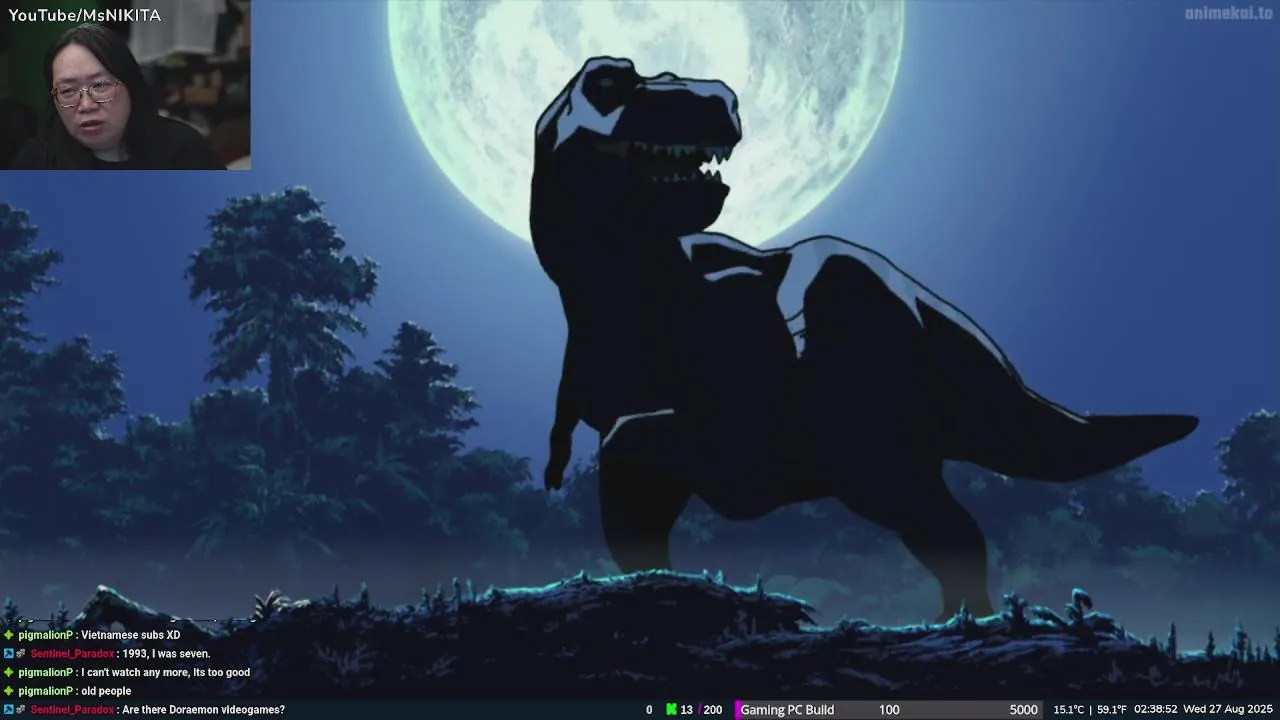Click Sentinel_Paradox username on "1993, I was seven." row

(72, 654)
